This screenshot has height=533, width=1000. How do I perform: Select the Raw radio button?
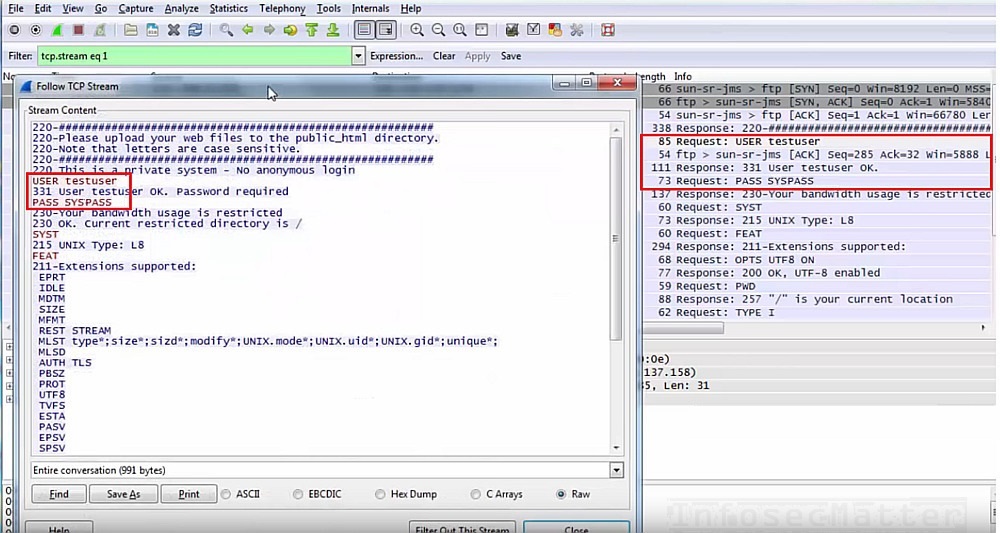point(561,494)
